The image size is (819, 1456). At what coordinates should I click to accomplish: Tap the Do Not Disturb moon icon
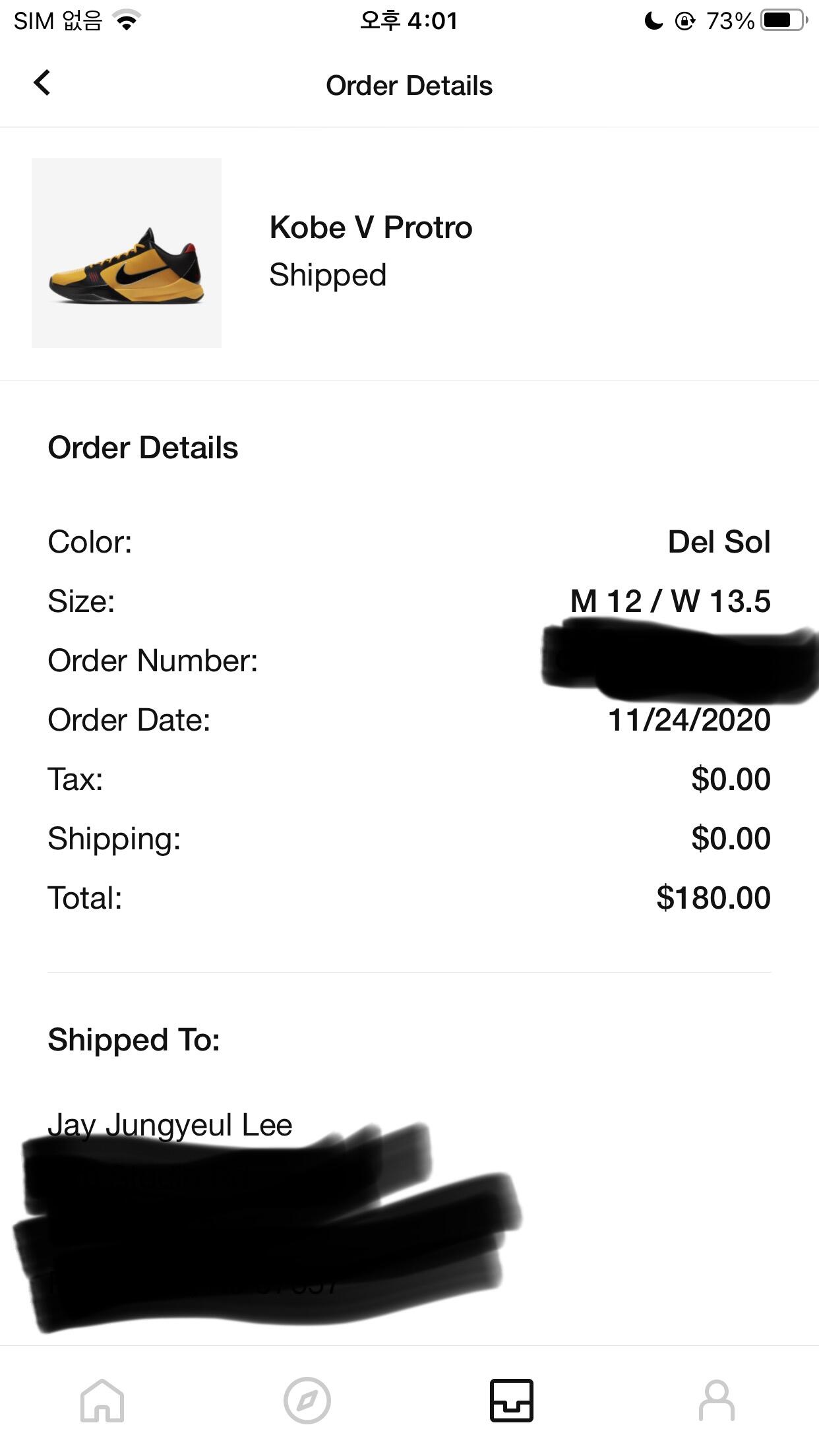(653, 21)
